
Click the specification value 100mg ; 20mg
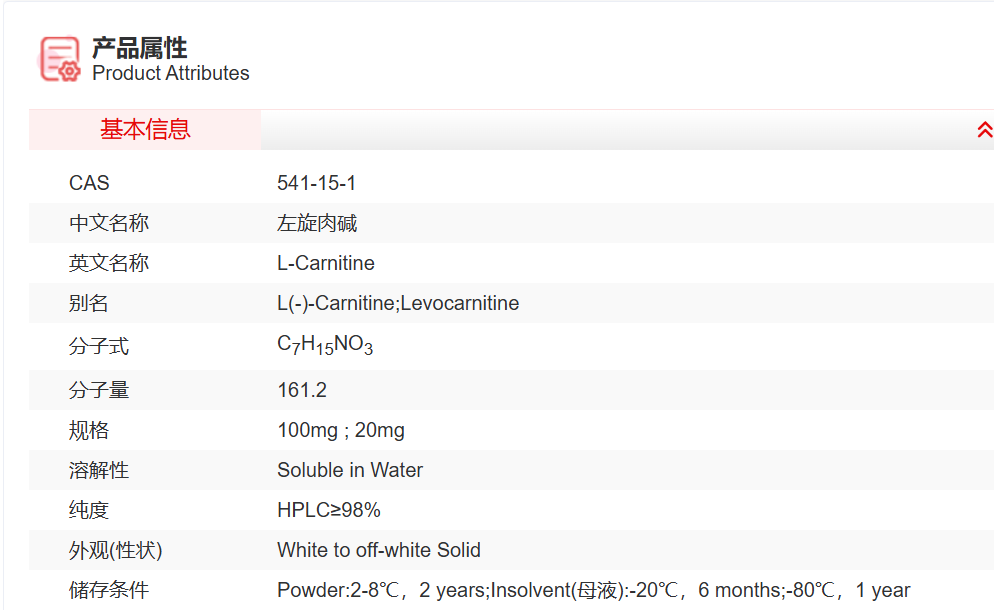point(341,431)
